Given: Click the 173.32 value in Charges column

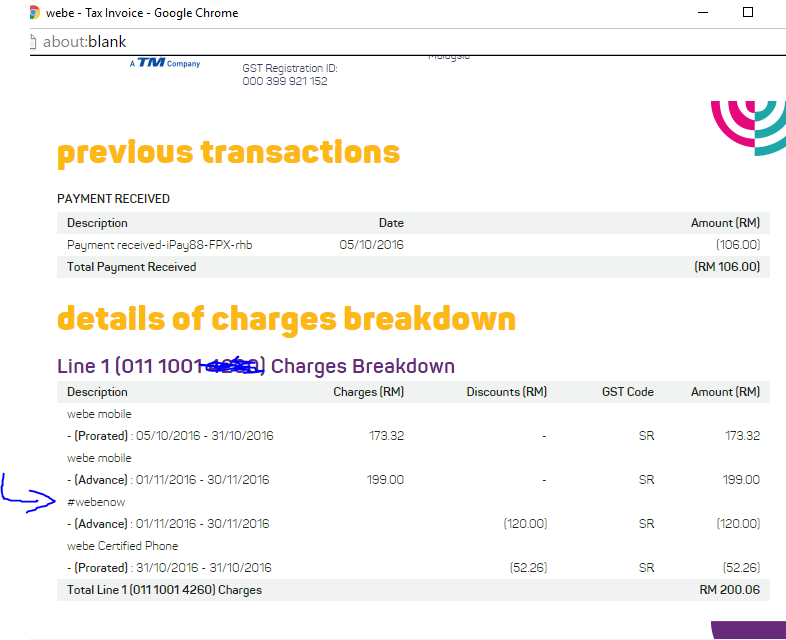Looking at the screenshot, I should 386,436.
